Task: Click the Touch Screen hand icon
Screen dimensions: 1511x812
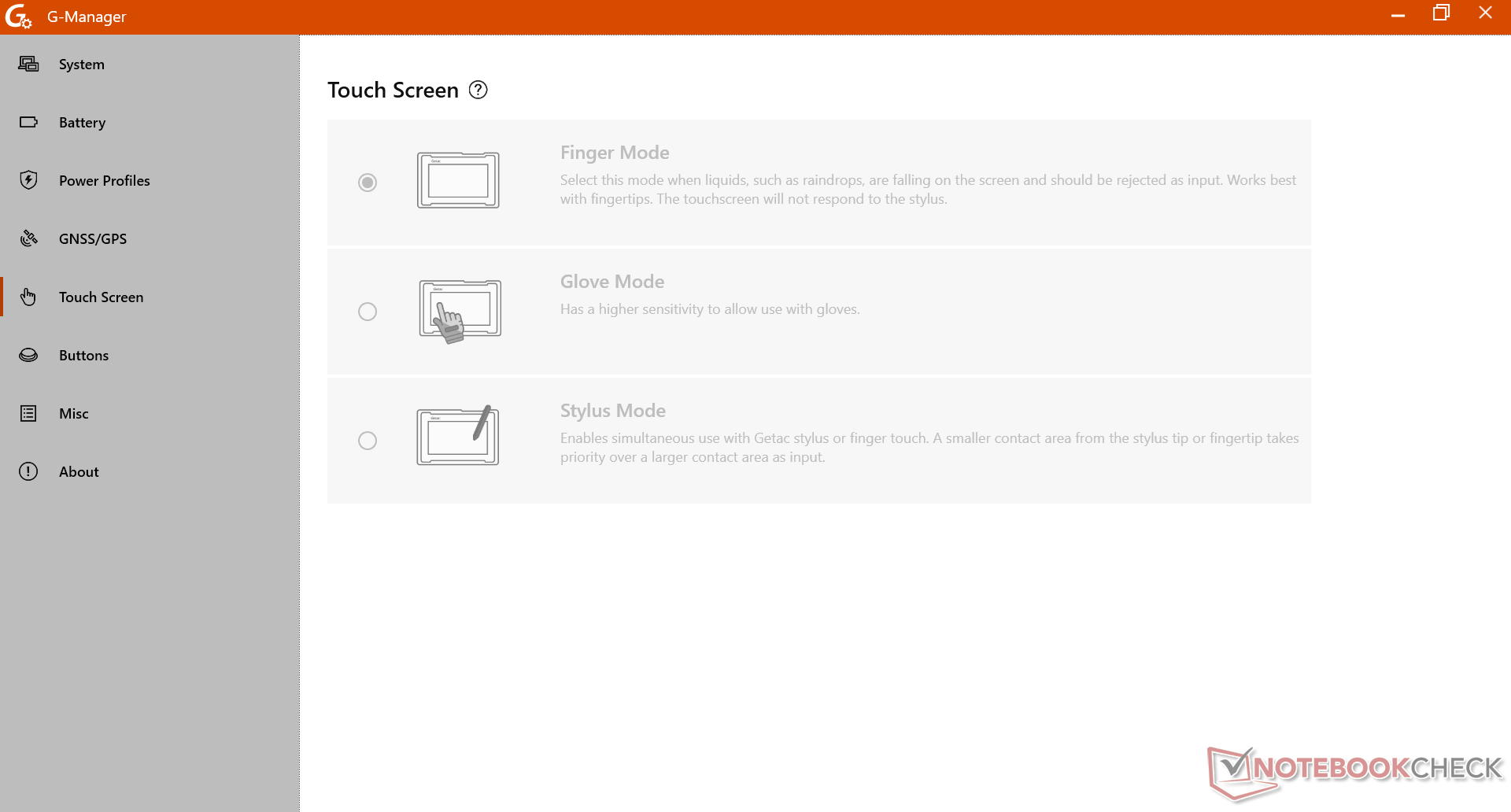Action: (x=28, y=297)
